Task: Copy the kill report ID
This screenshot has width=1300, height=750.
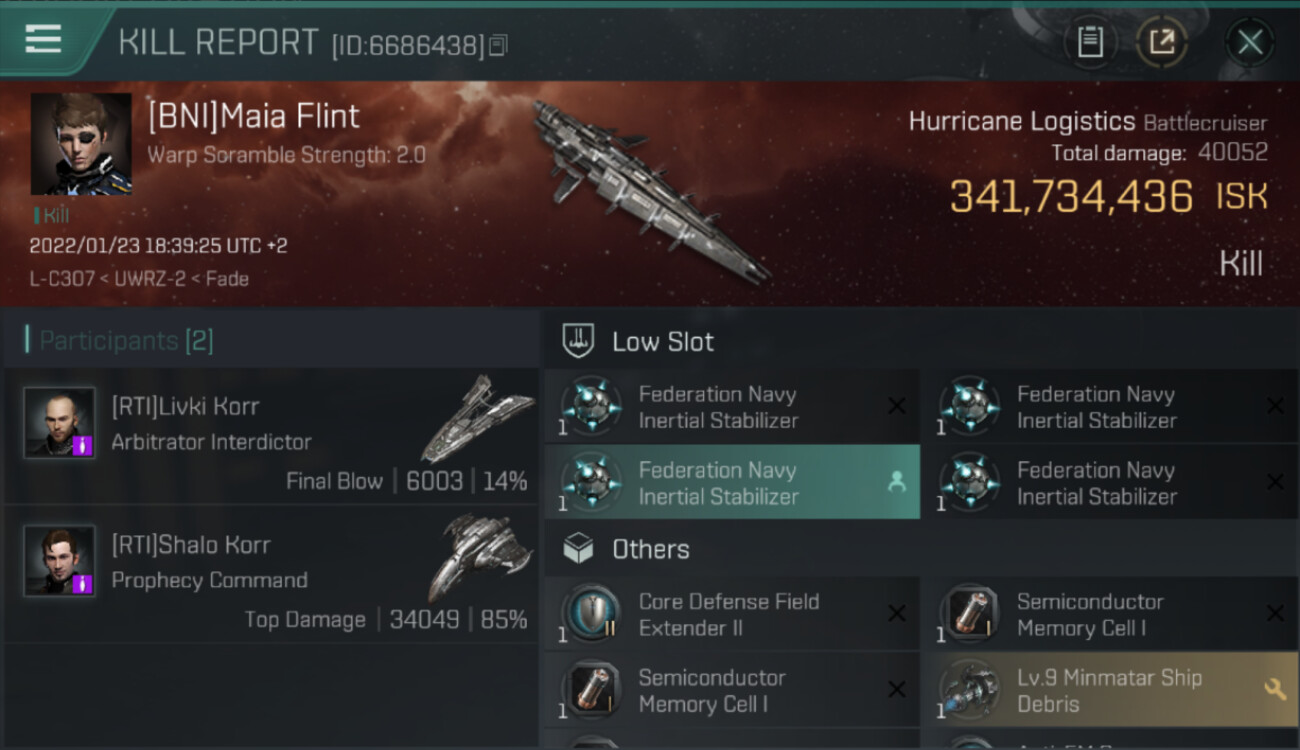Action: tap(498, 45)
